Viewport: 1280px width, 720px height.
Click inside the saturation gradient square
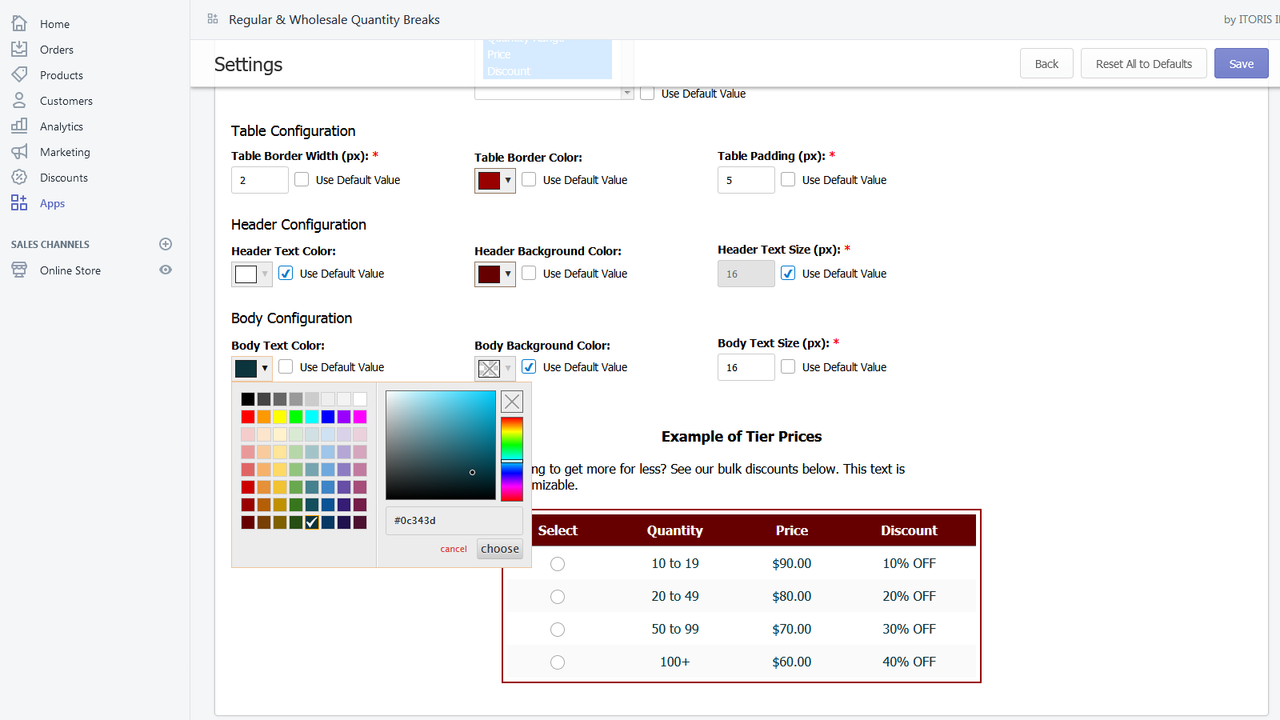(x=441, y=445)
